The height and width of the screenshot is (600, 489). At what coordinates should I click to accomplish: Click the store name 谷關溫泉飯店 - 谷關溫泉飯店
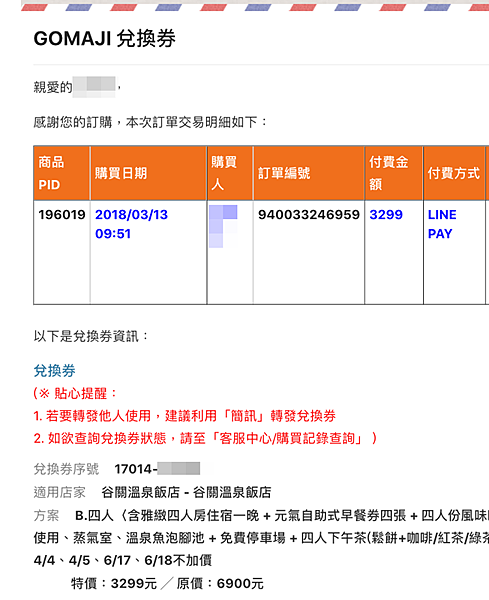tap(186, 492)
